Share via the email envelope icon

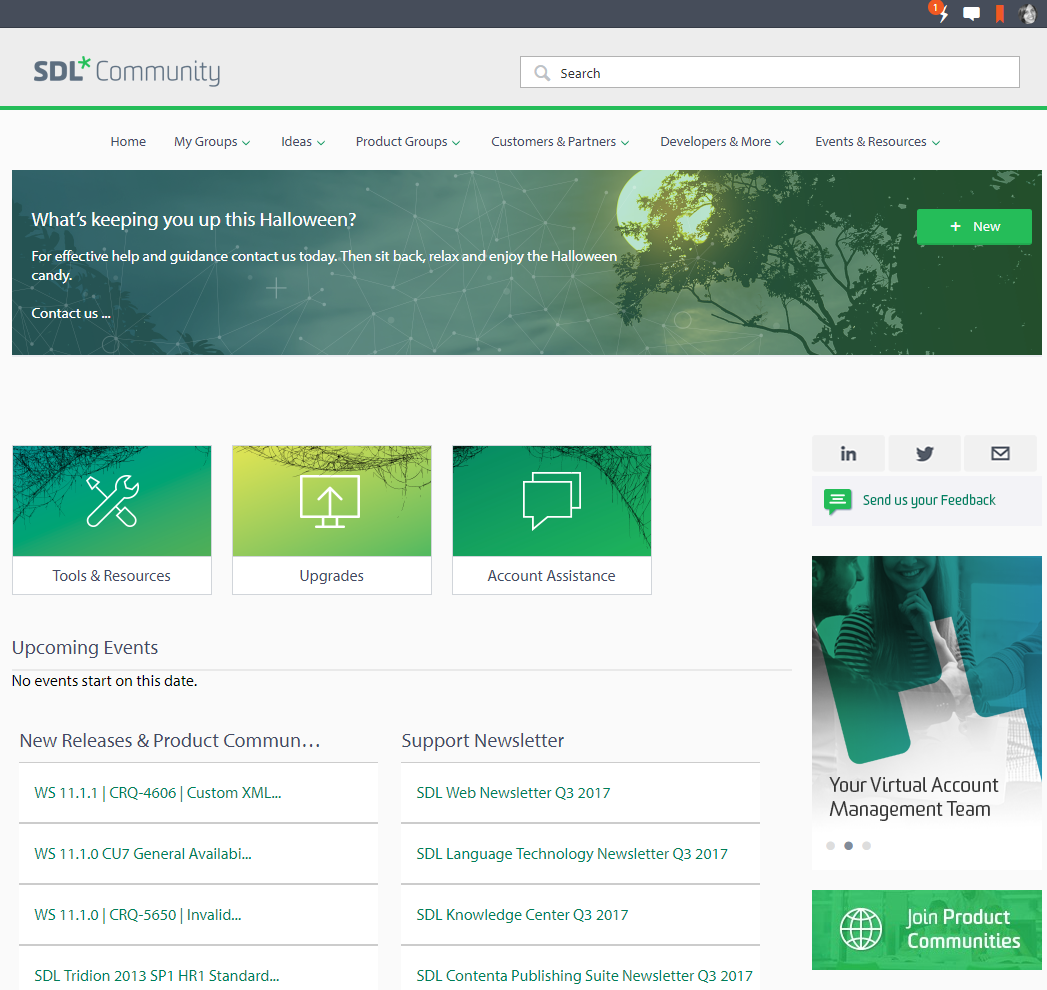[1000, 454]
